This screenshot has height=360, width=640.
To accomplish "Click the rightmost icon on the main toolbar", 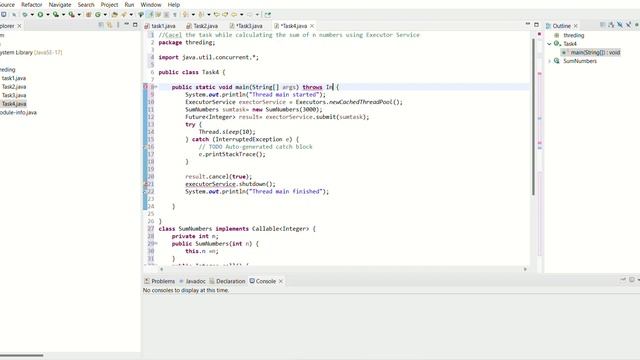I will pos(267,14).
